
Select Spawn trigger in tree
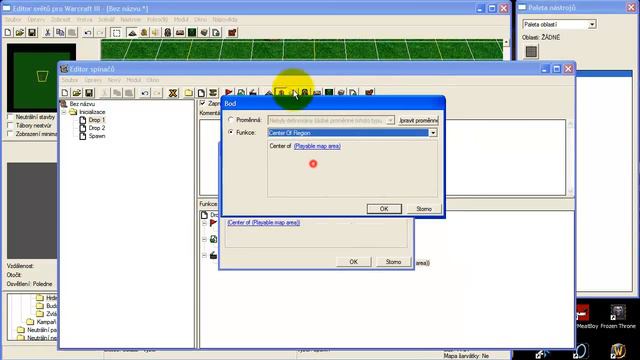(x=97, y=136)
